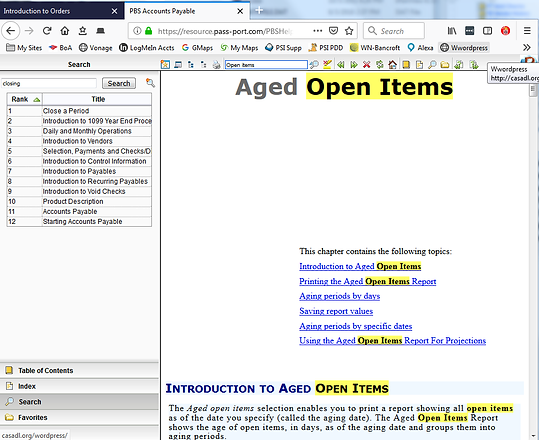
Task: Open the Favorites pane
Action: pos(79,417)
